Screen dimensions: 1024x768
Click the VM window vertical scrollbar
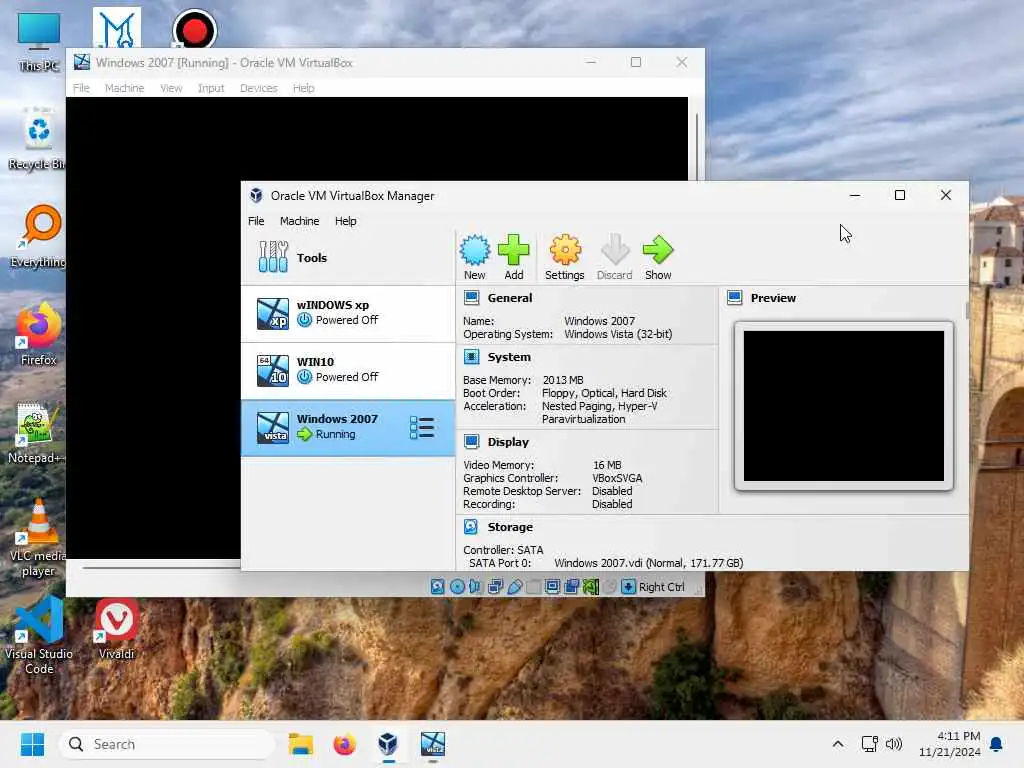click(696, 147)
